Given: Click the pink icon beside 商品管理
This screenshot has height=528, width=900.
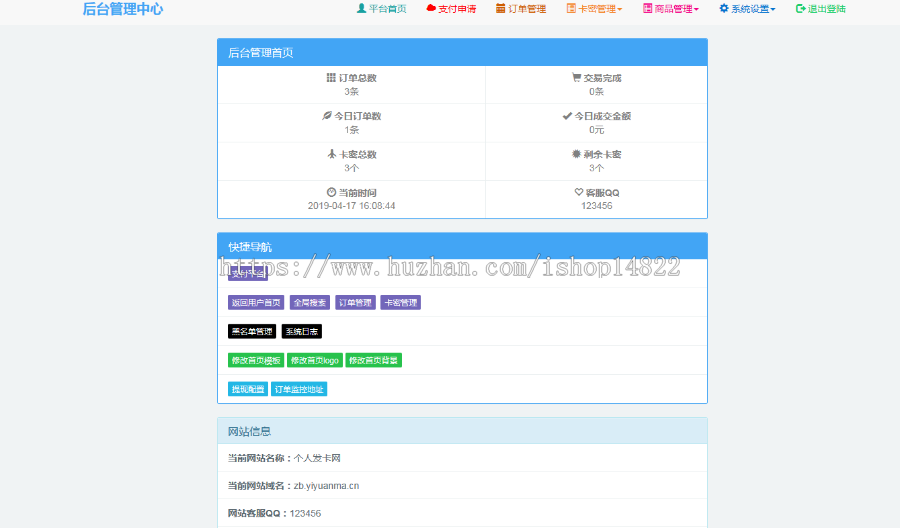Looking at the screenshot, I should [x=647, y=8].
